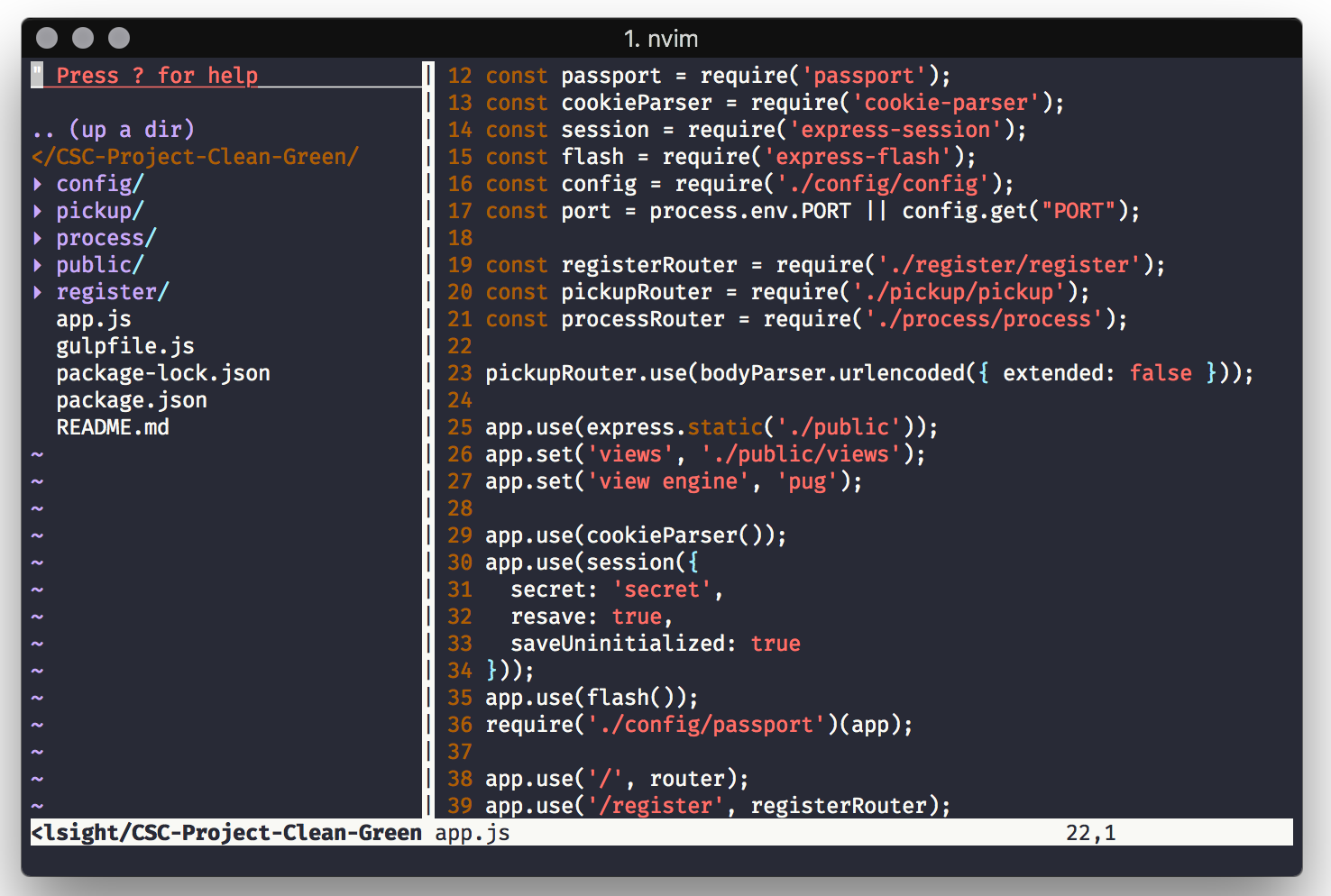Screen dimensions: 1331x896
Task: Expand the process/ directory node
Action: click(x=106, y=237)
